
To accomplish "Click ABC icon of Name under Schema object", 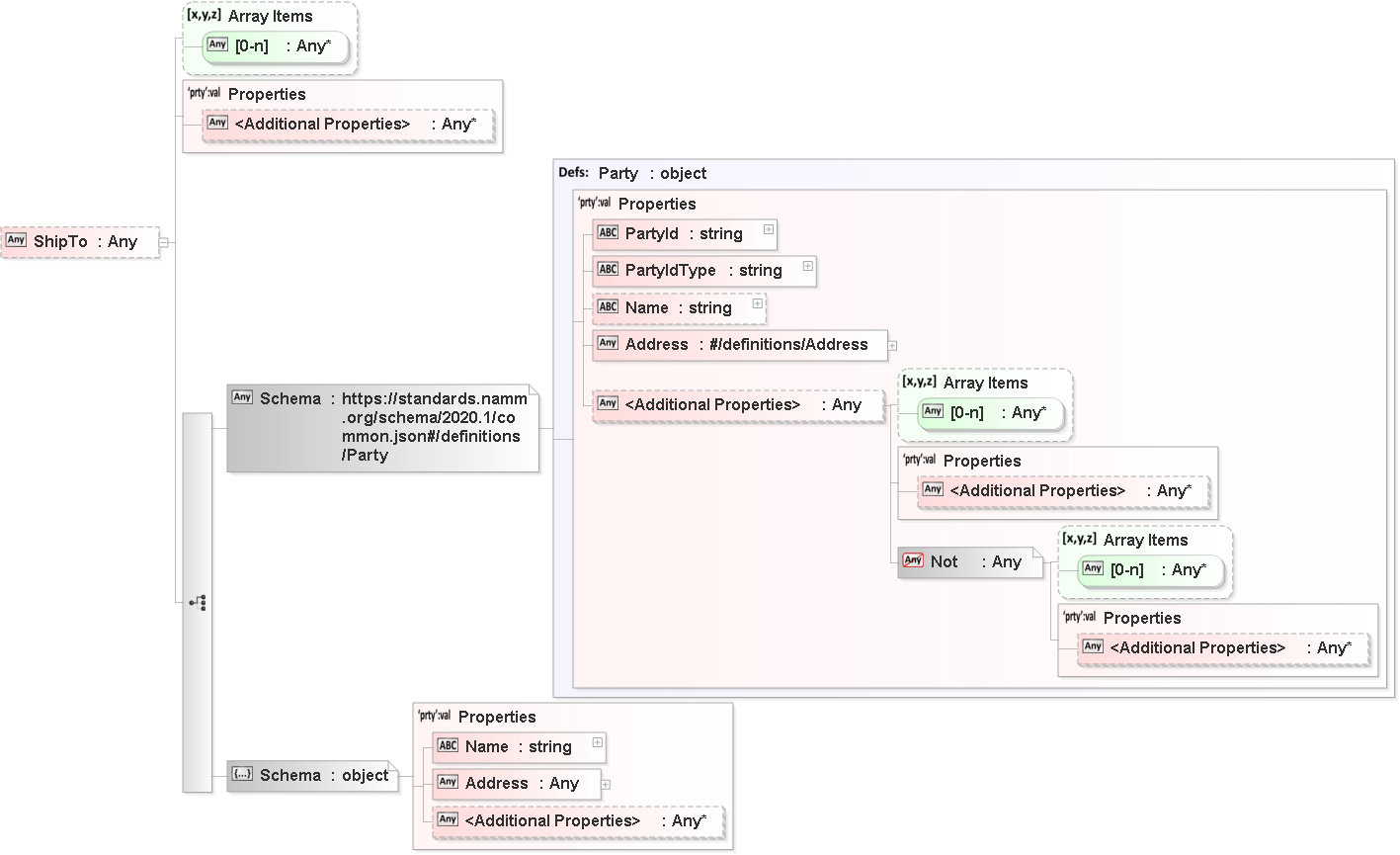I will pos(448,745).
